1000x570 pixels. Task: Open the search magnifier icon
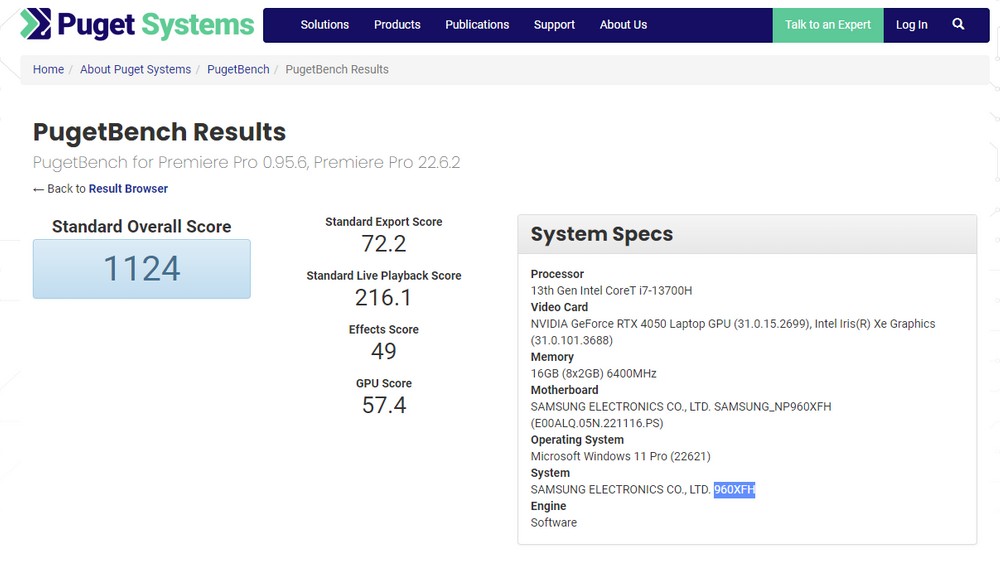pos(958,24)
